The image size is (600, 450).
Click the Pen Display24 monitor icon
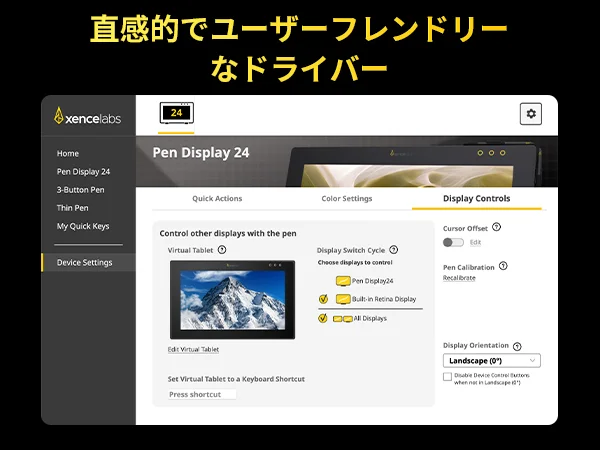pos(343,281)
